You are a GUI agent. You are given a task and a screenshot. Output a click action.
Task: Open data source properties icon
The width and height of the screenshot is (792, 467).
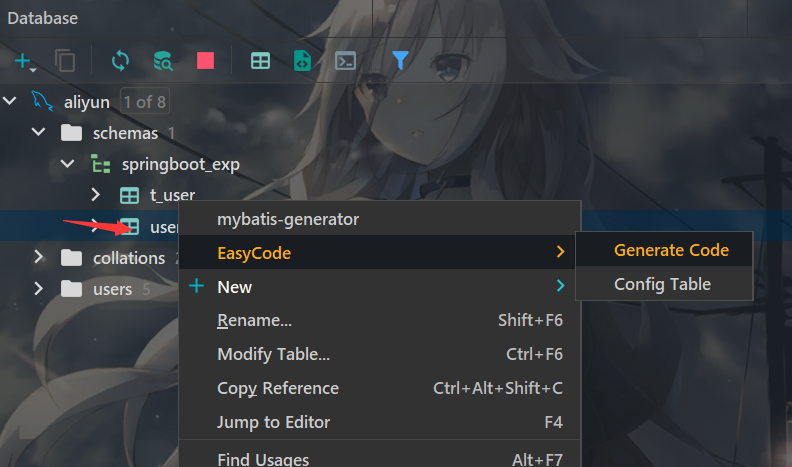(163, 61)
